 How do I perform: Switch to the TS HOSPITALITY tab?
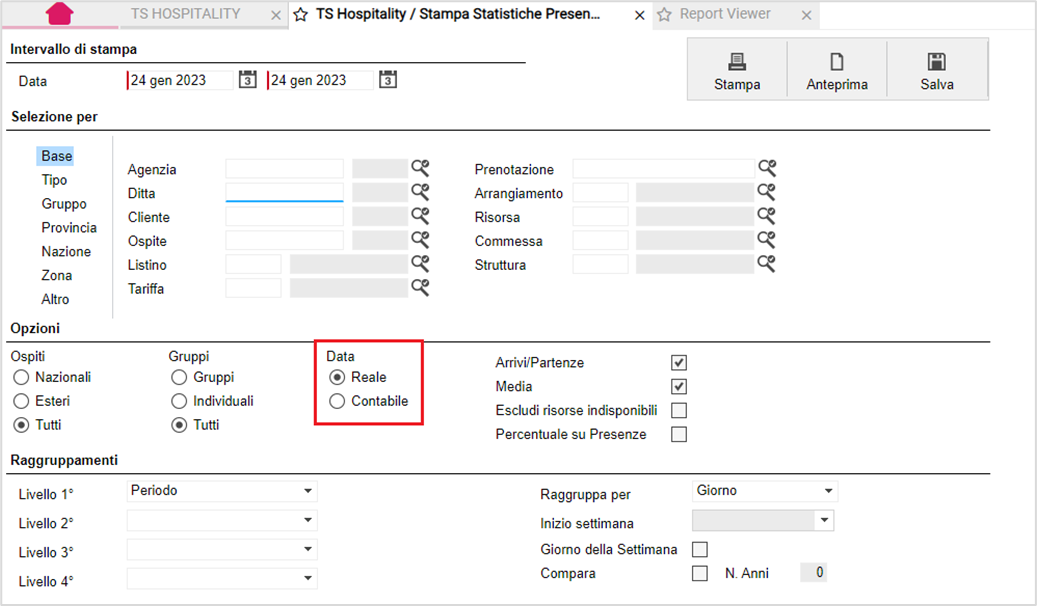click(185, 14)
